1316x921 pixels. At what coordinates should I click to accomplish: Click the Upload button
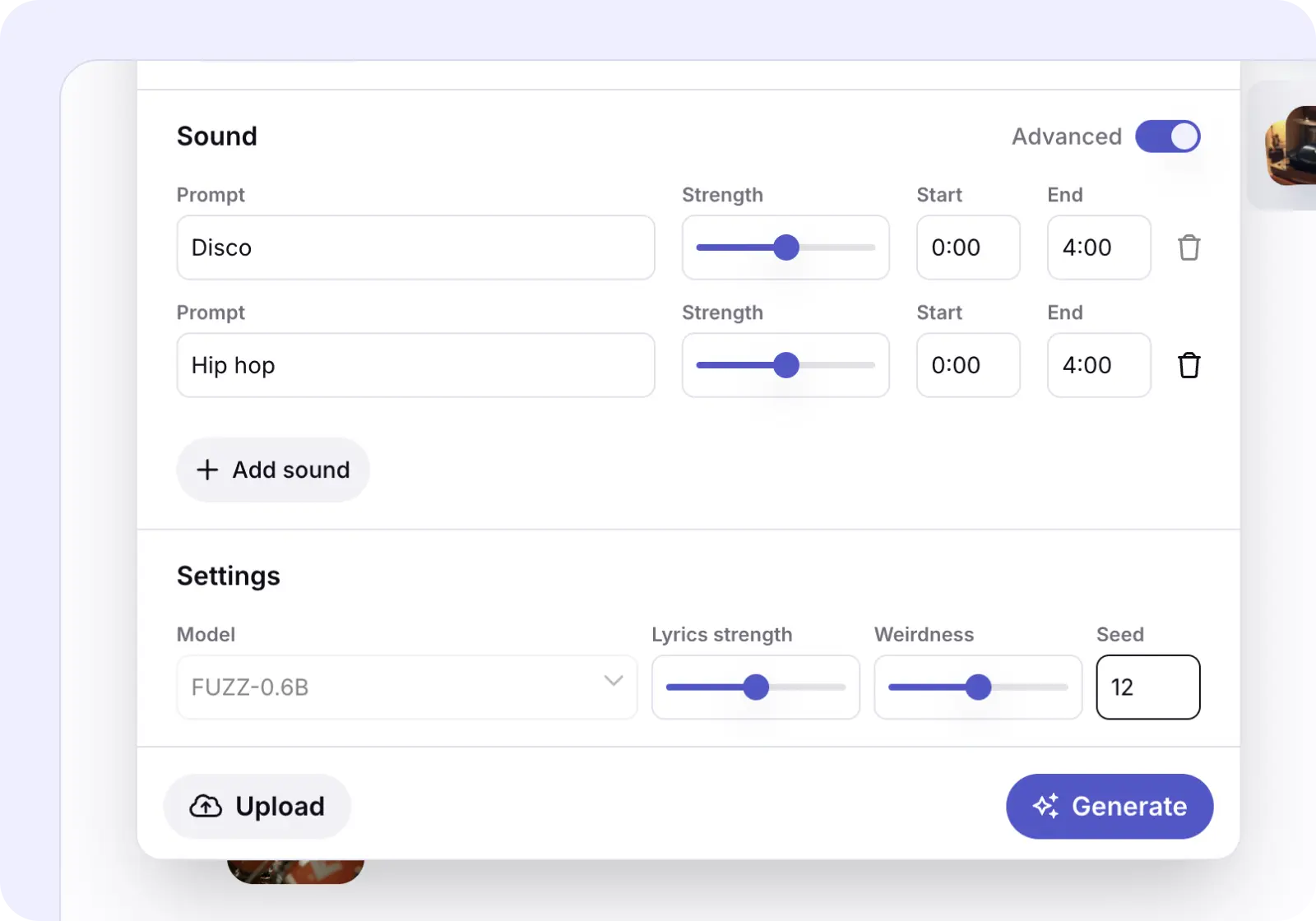(257, 806)
